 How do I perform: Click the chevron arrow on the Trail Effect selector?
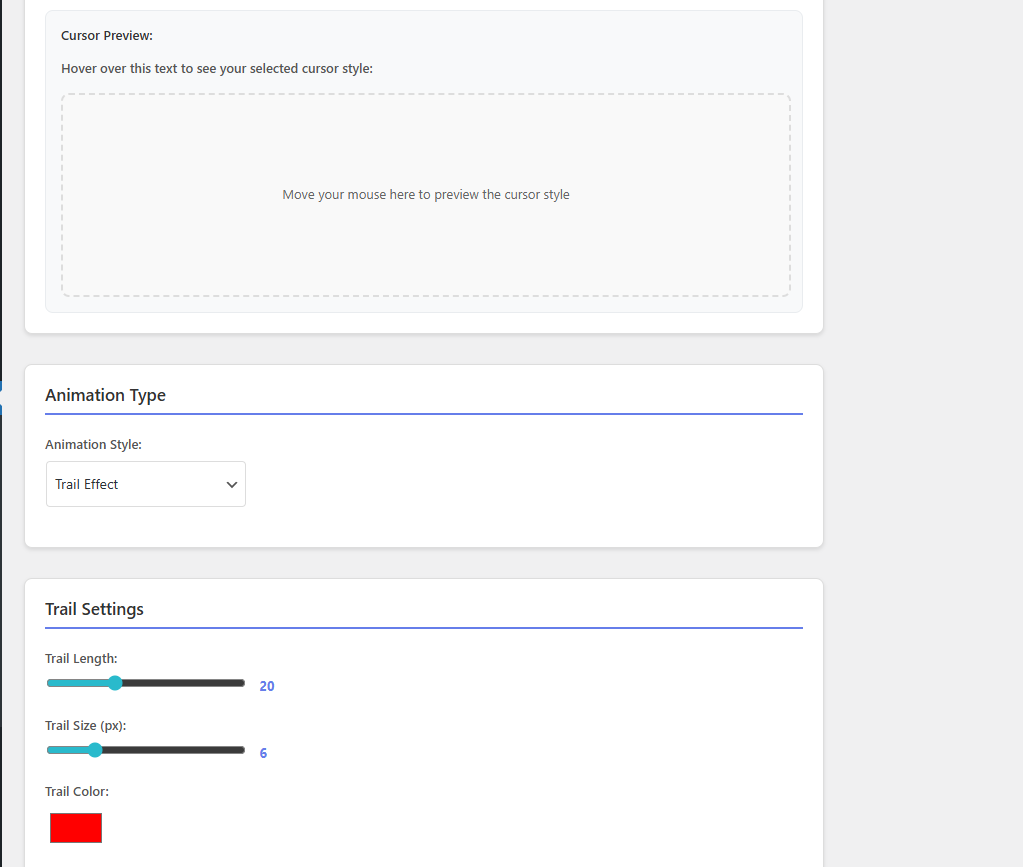231,483
